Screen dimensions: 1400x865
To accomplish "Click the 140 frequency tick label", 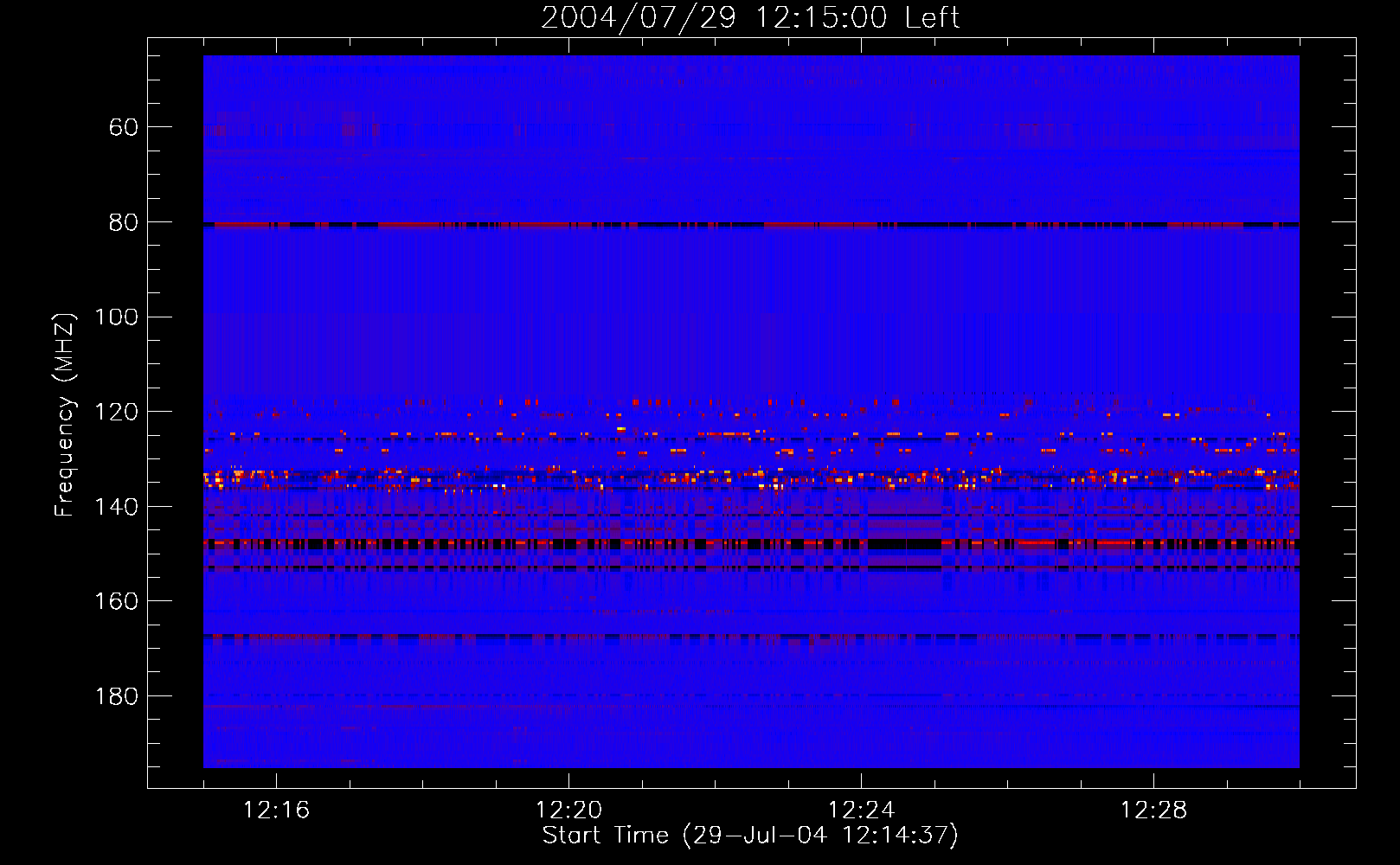I will pos(116,507).
